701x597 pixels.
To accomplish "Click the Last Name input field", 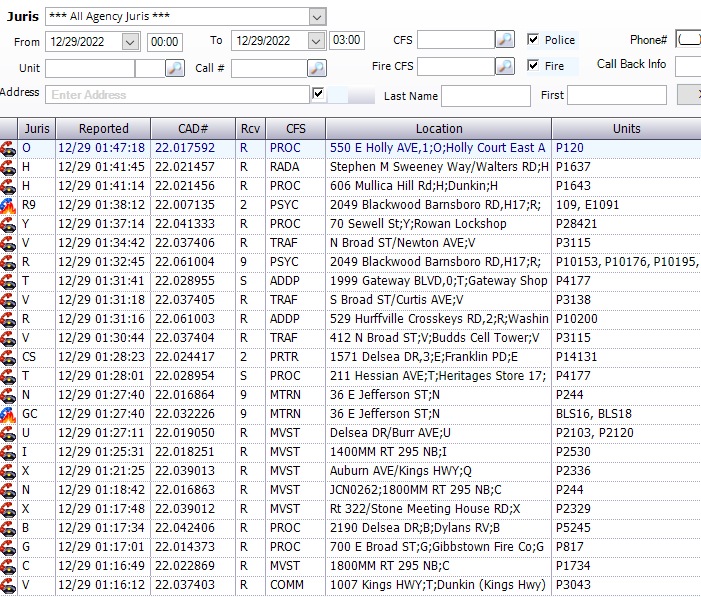I will [486, 96].
